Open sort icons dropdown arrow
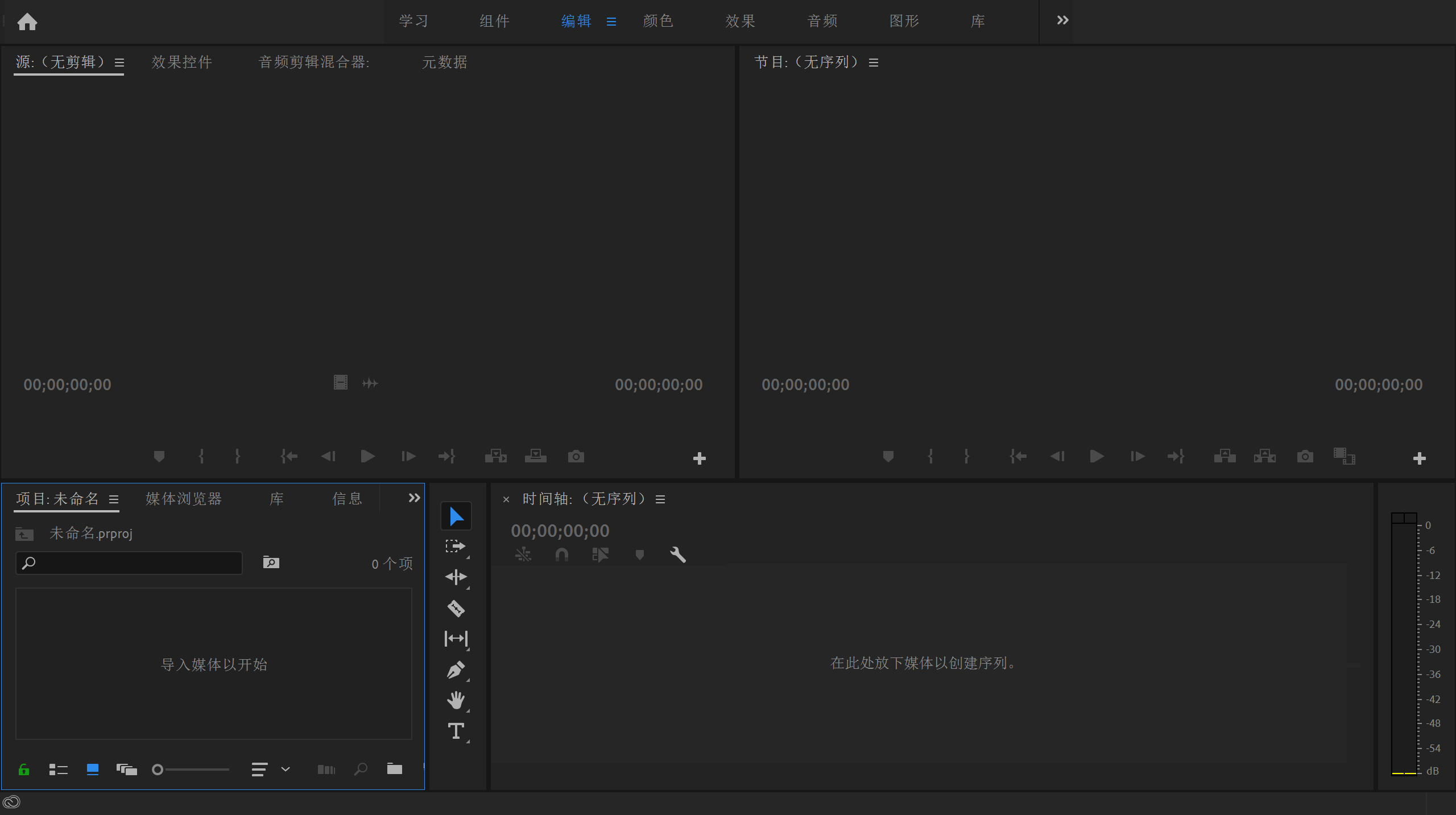This screenshot has height=815, width=1456. click(x=286, y=770)
